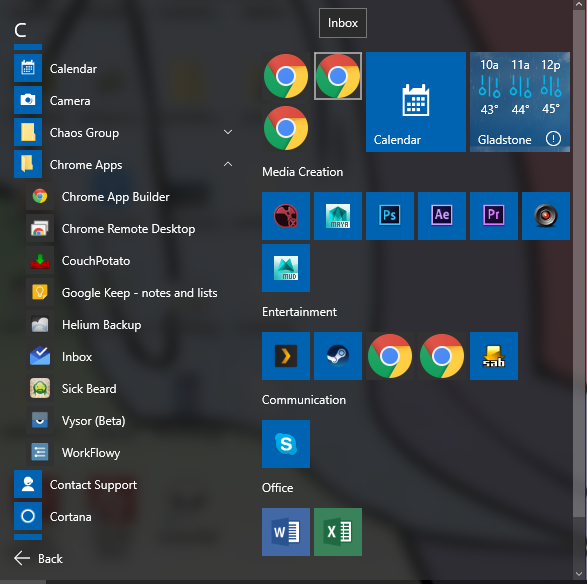Screen dimensions: 587x584
Task: Launch the Photoshop tile
Action: 390,216
